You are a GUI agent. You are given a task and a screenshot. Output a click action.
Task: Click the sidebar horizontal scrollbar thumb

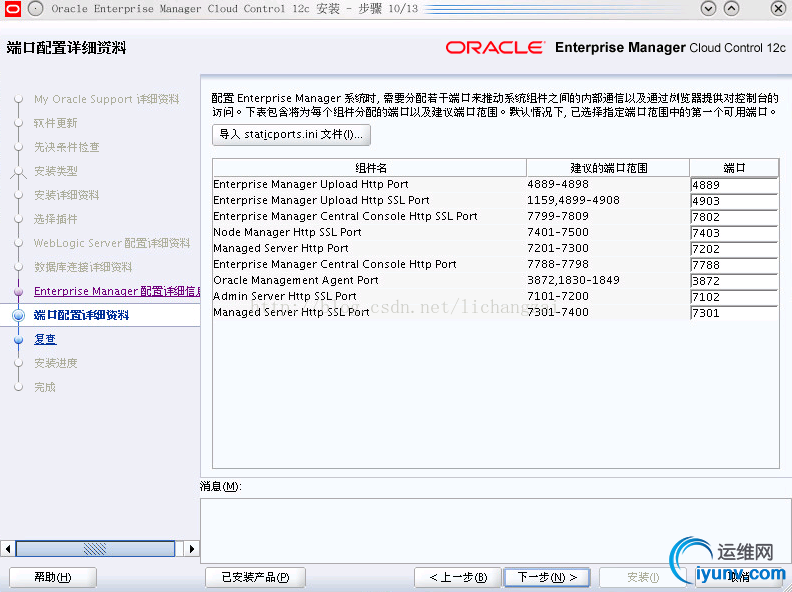95,549
